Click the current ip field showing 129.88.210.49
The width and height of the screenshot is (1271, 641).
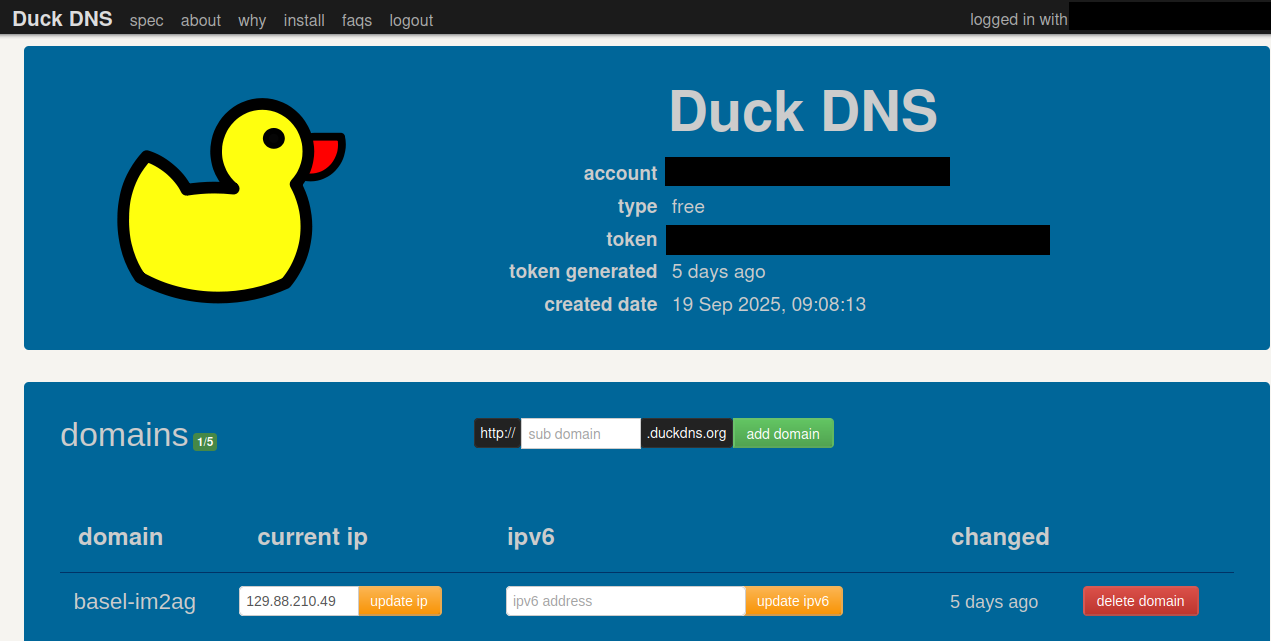pyautogui.click(x=297, y=601)
